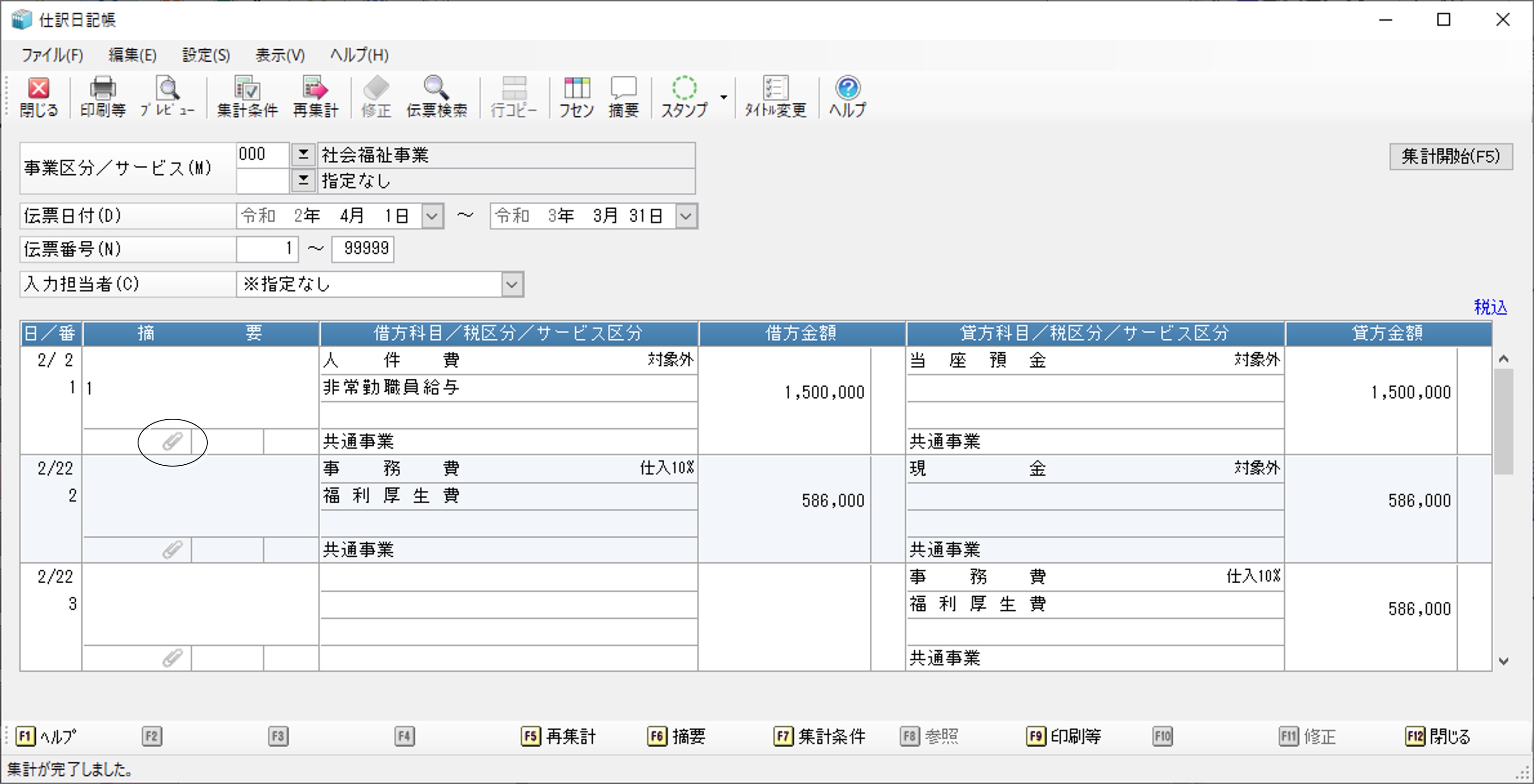Viewport: 1534px width, 784px height.
Task: Open the 集計条件 toolbar icon
Action: click(247, 97)
